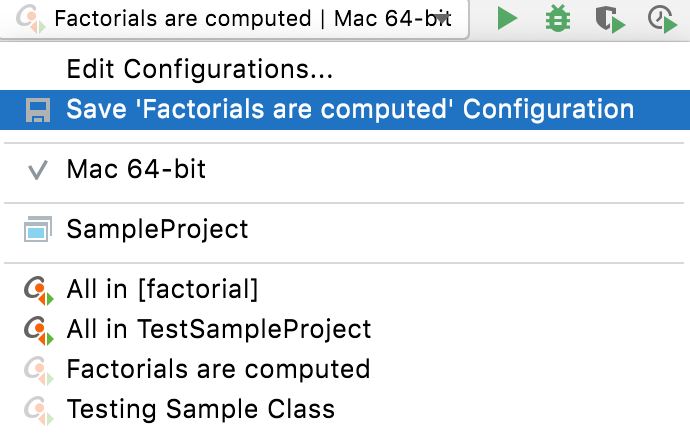Choose the SampleProject entry
This screenshot has height=438, width=690.
(x=157, y=230)
